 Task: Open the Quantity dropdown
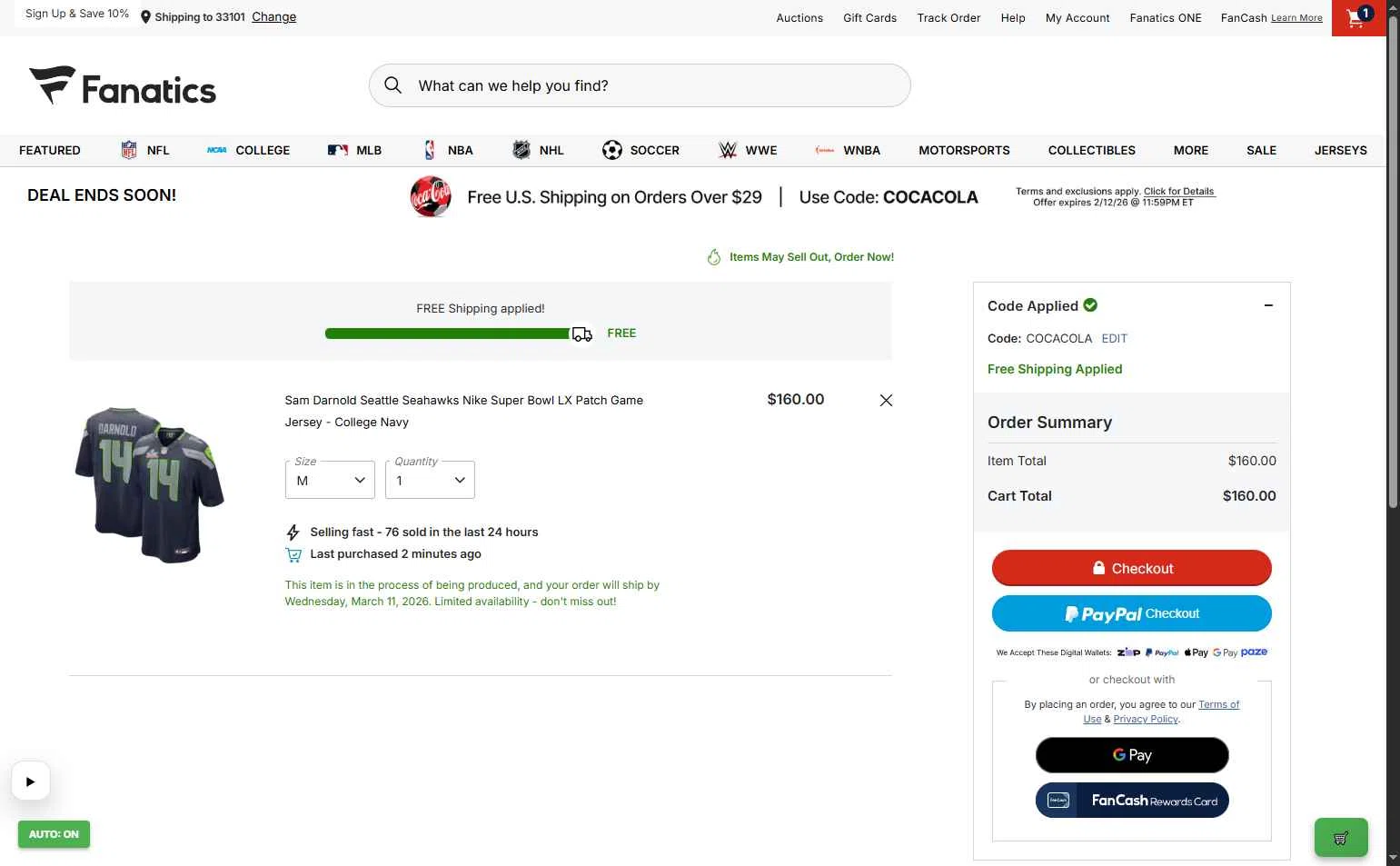click(430, 480)
